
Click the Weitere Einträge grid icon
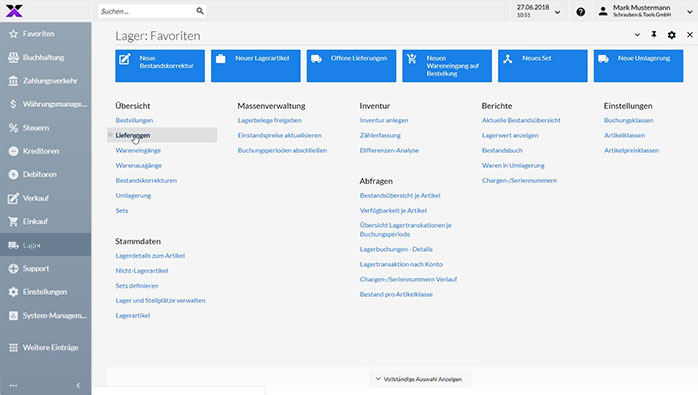pyautogui.click(x=13, y=347)
